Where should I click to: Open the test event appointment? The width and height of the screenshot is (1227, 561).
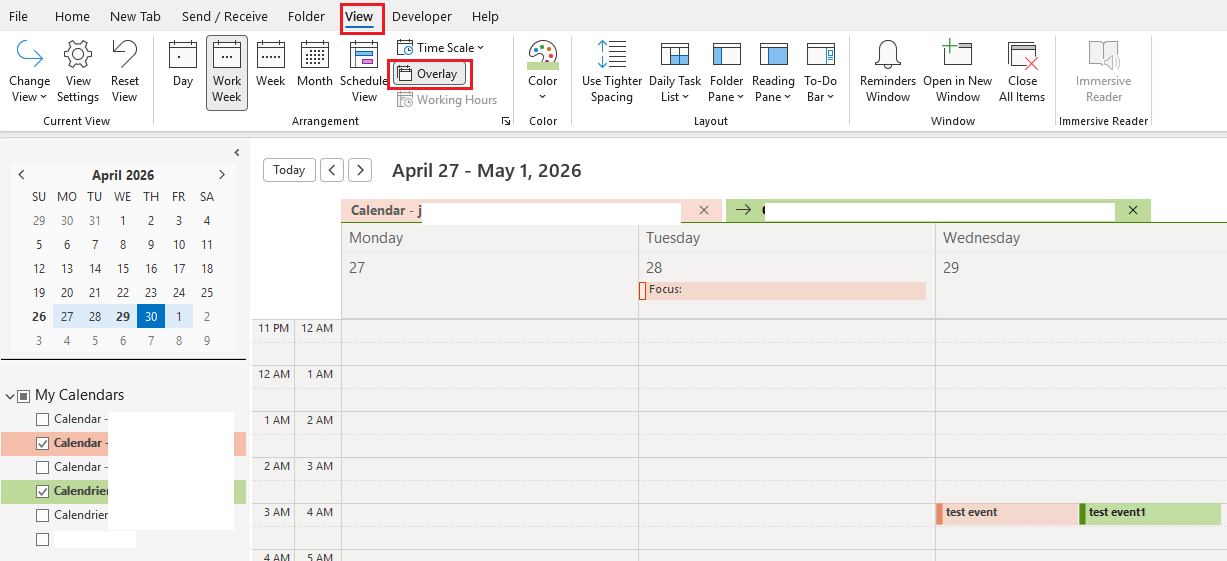pos(1007,513)
